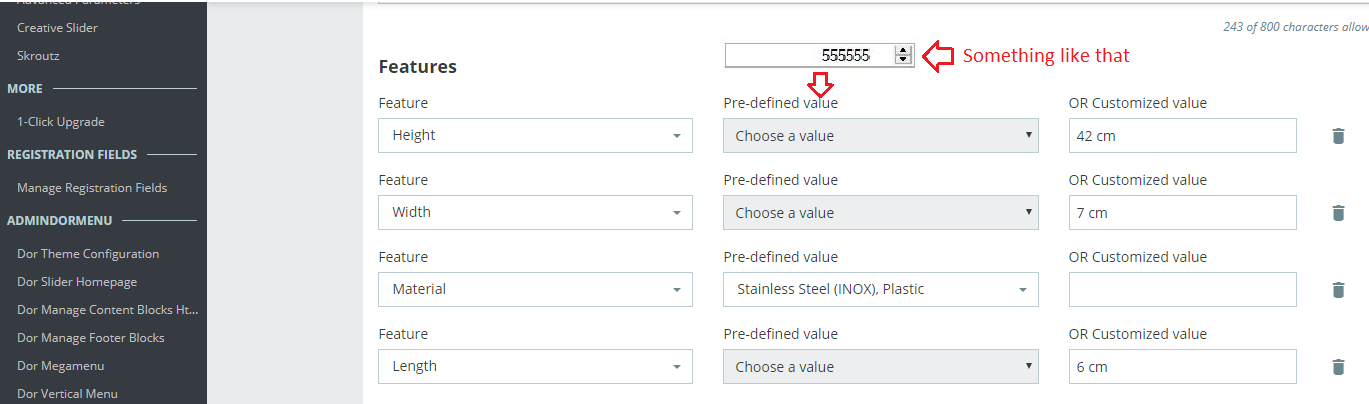Remove the Material feature row
The height and width of the screenshot is (404, 1369).
point(1338,290)
